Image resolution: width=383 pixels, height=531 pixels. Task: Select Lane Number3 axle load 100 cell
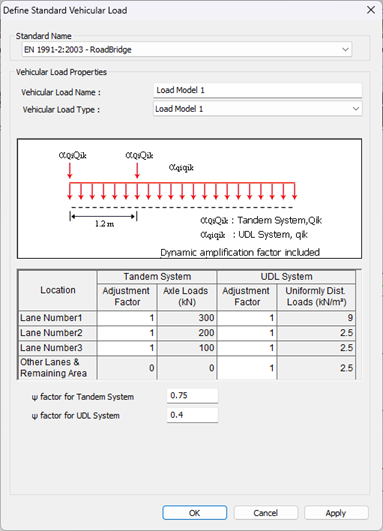(187, 347)
